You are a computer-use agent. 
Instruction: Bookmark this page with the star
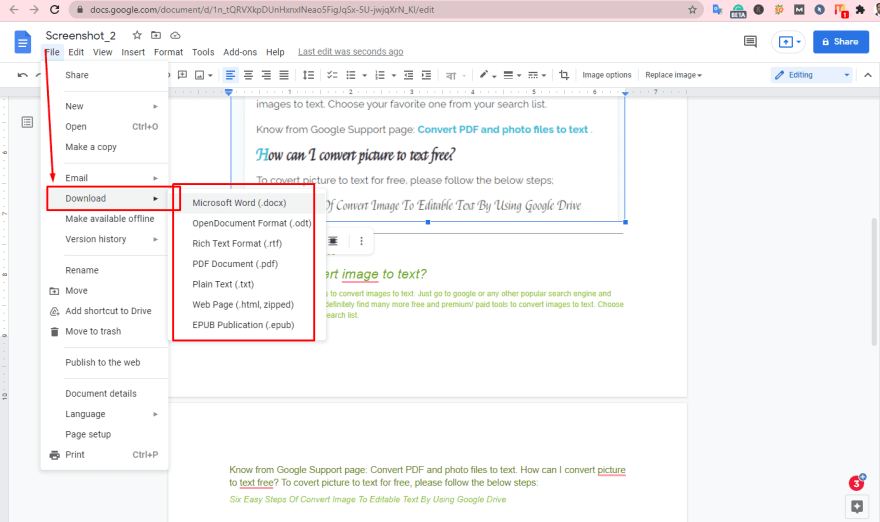click(x=693, y=10)
